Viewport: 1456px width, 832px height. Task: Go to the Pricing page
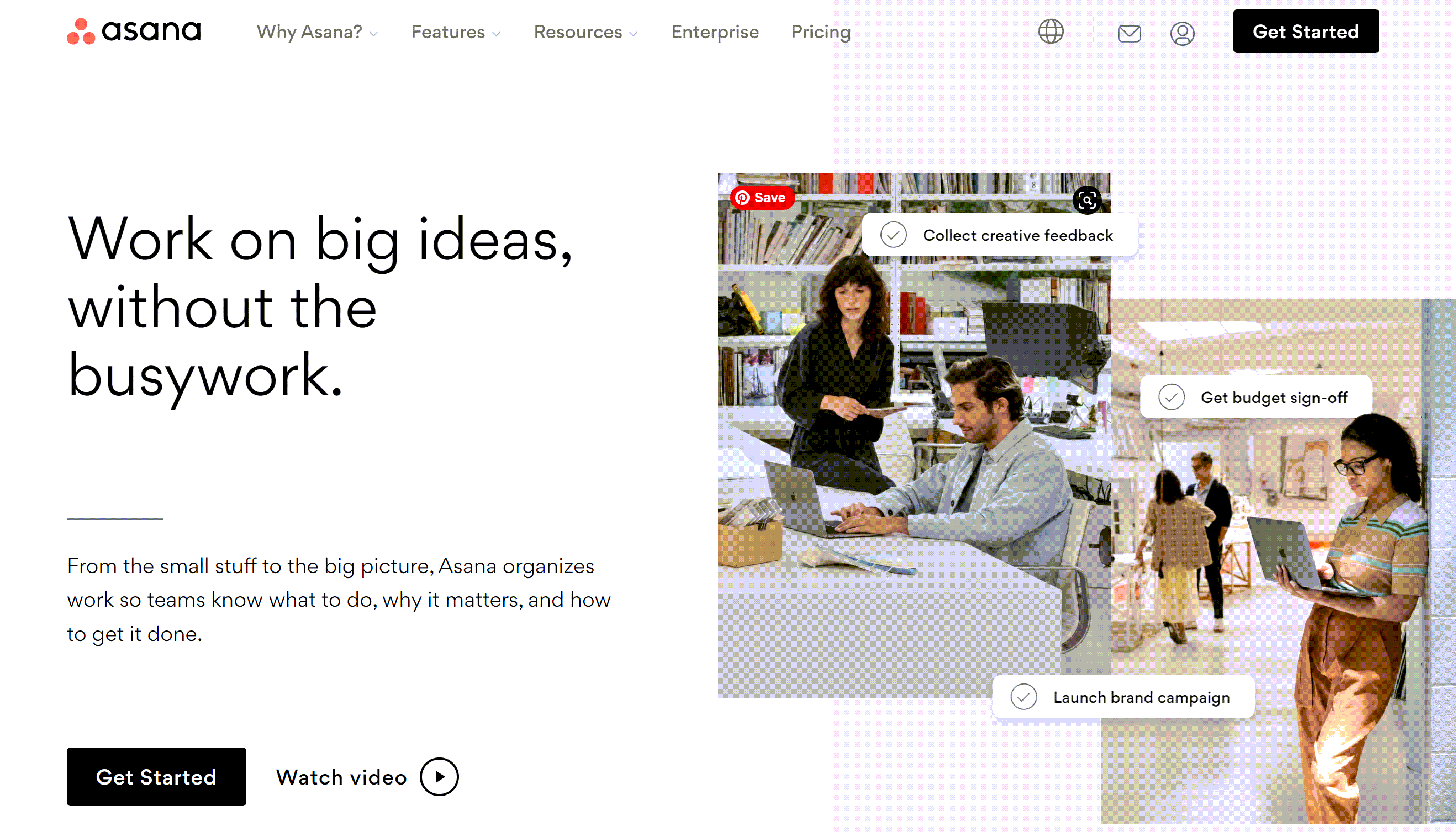[x=820, y=32]
